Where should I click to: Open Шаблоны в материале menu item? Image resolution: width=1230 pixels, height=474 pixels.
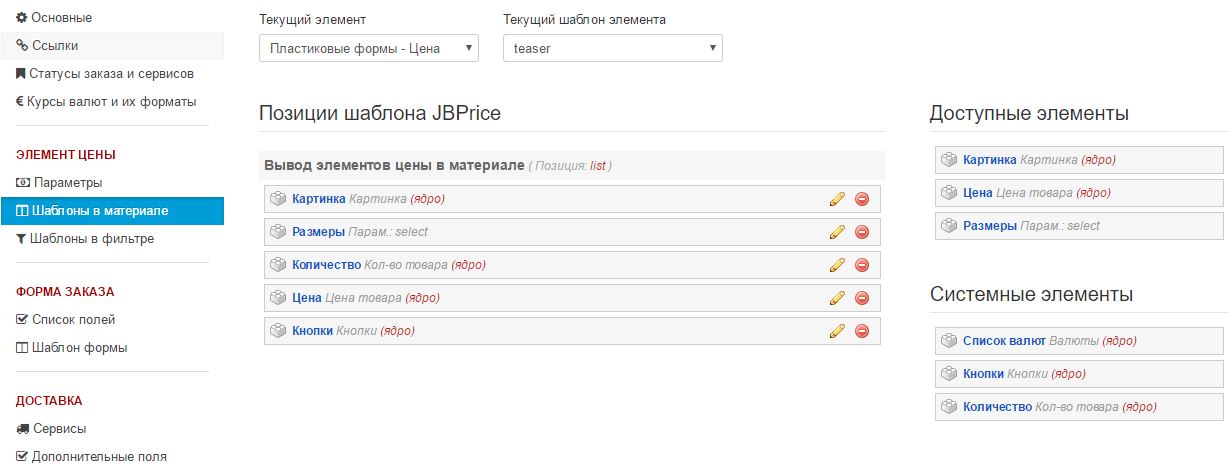pos(100,211)
